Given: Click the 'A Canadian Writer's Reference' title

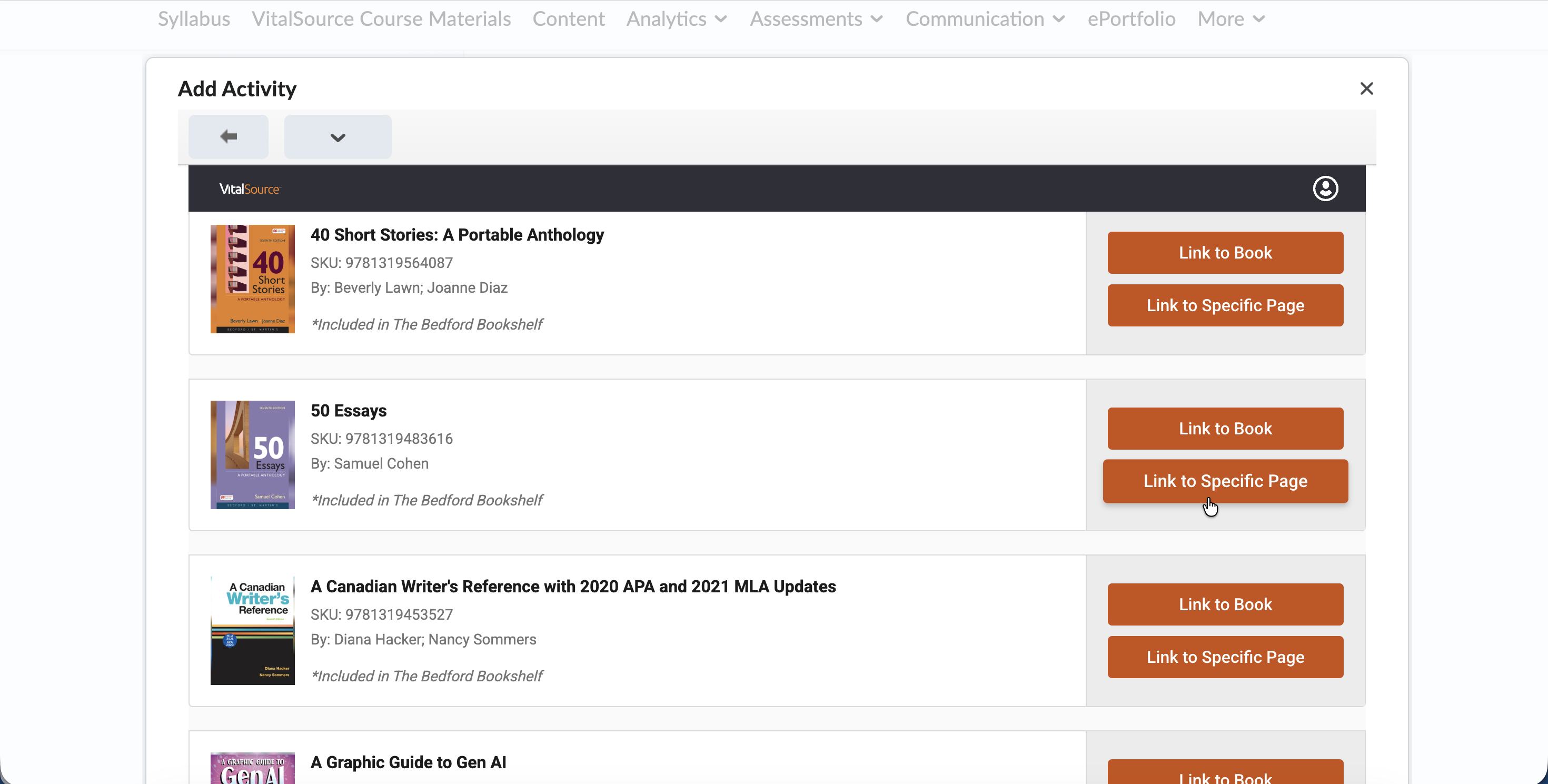Looking at the screenshot, I should 573,587.
